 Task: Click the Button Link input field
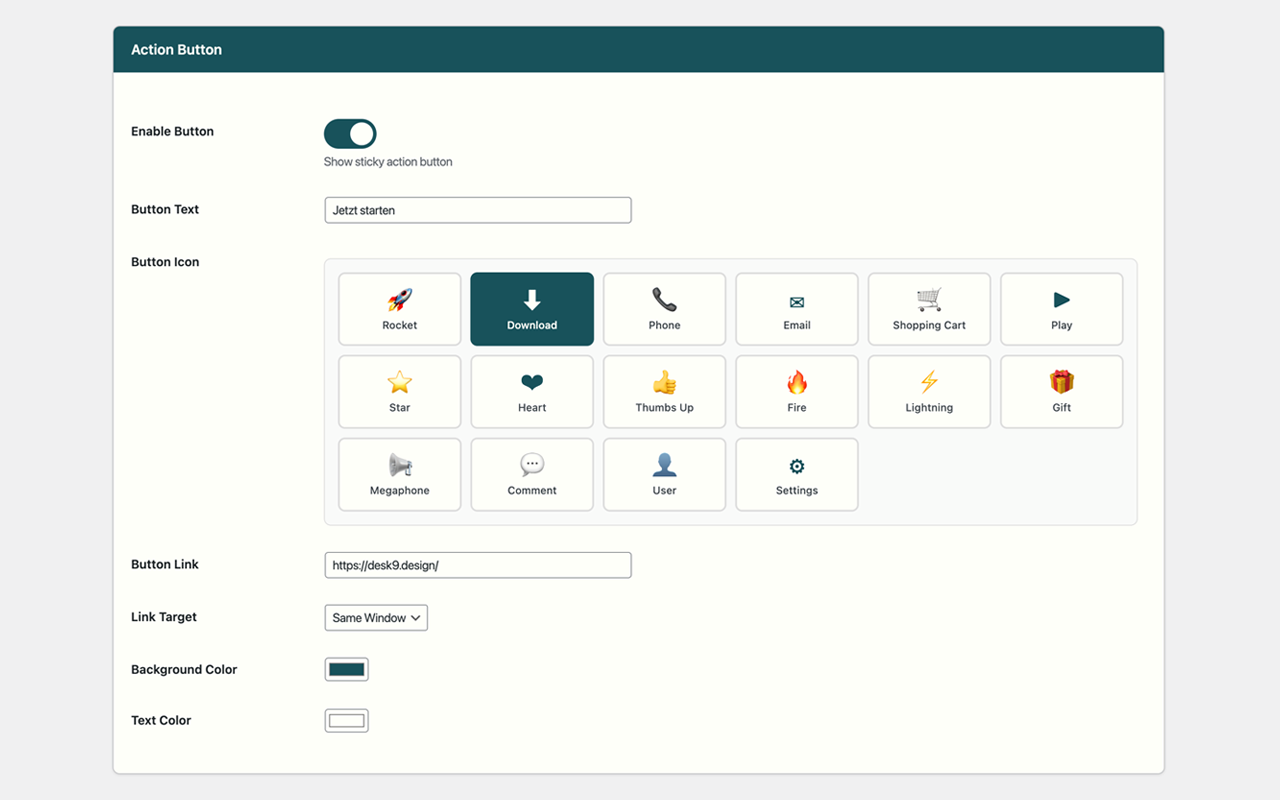[x=477, y=564]
